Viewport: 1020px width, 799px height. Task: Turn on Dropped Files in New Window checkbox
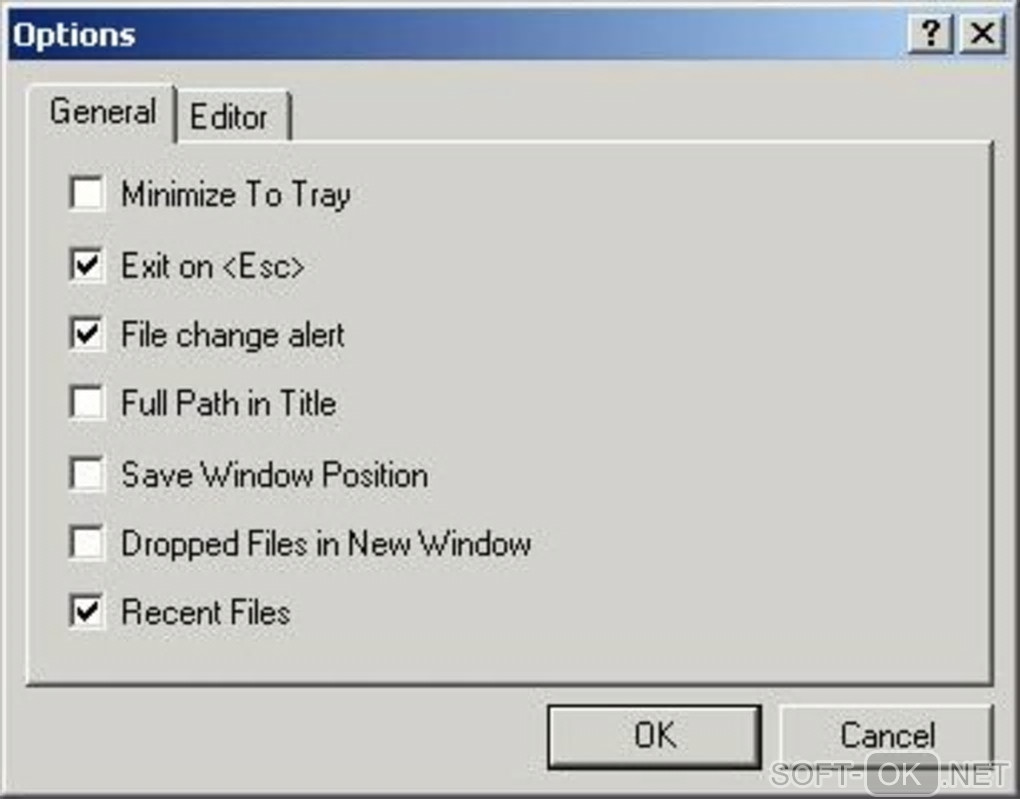(x=87, y=543)
